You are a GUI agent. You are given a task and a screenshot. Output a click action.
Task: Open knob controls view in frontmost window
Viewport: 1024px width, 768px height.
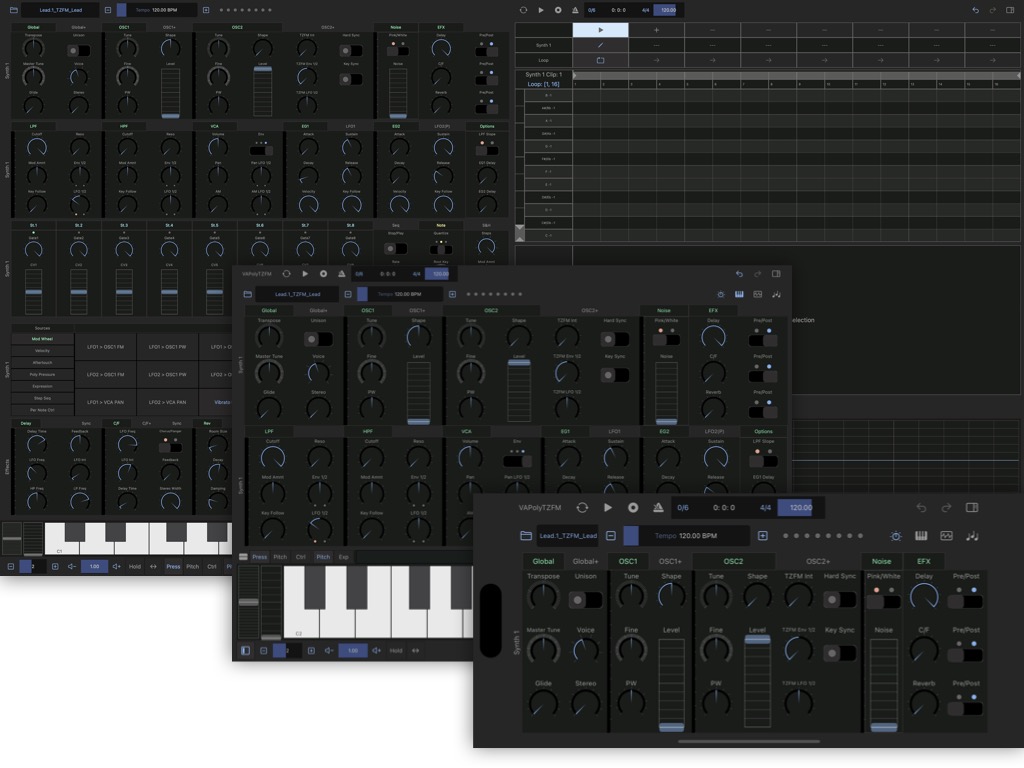(x=896, y=536)
